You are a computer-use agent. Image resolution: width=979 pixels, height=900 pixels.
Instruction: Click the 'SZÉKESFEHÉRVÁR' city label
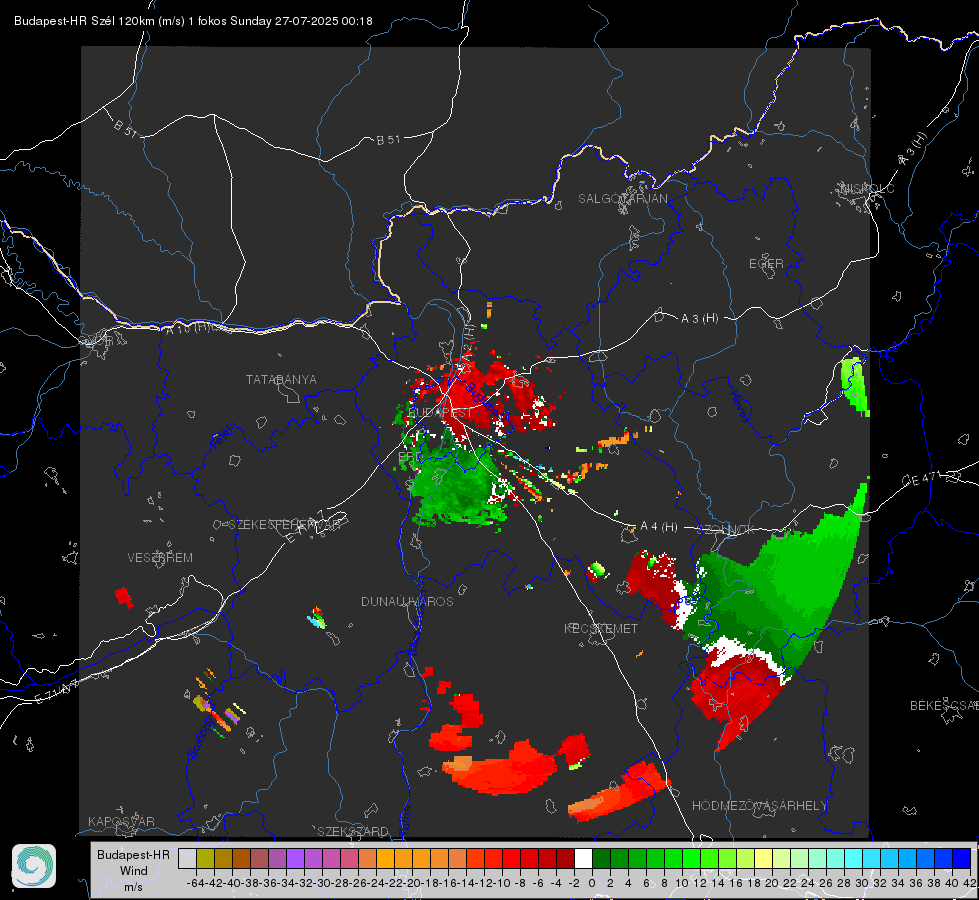(284, 525)
